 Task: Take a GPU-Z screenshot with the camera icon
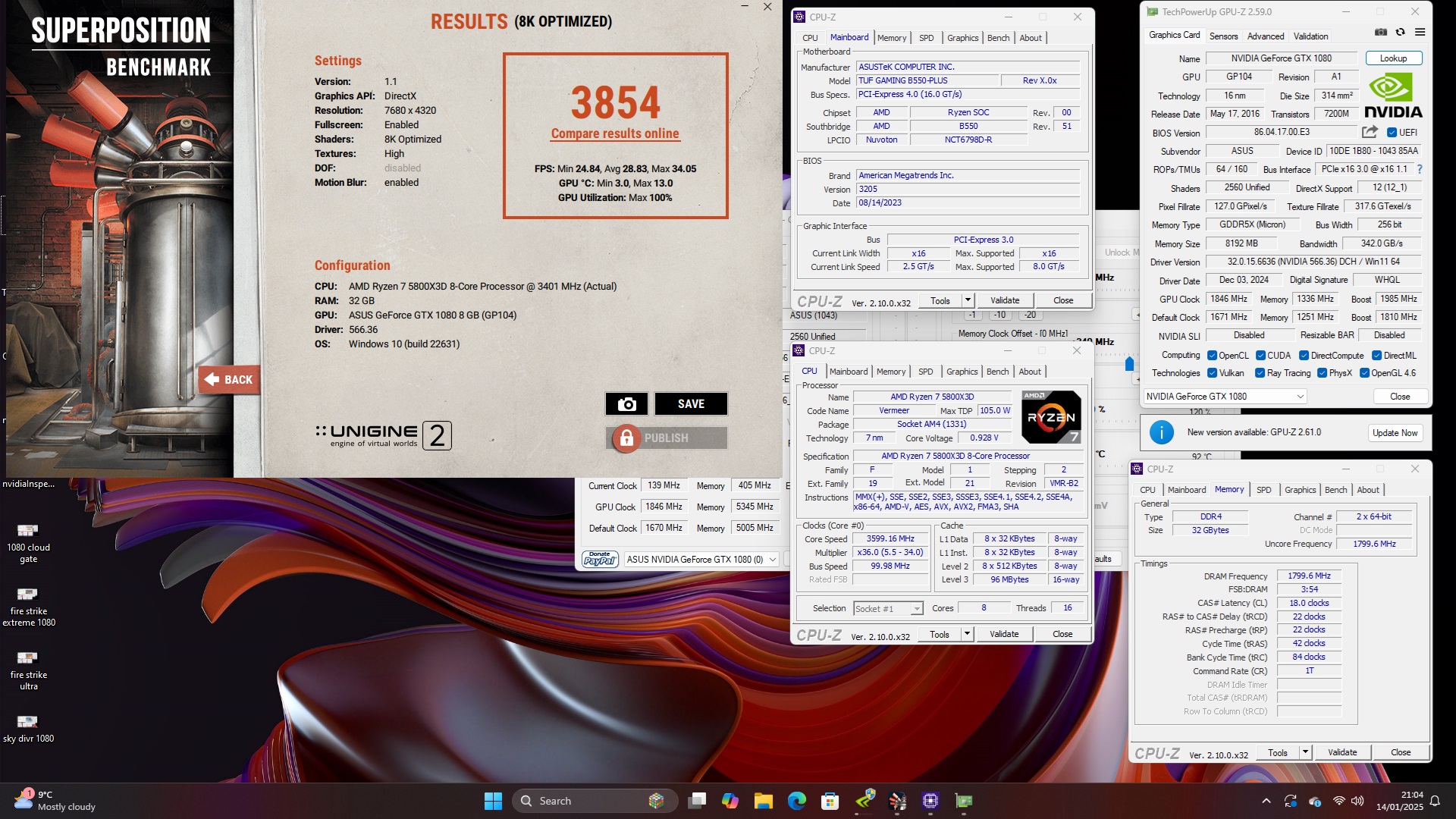1381,33
